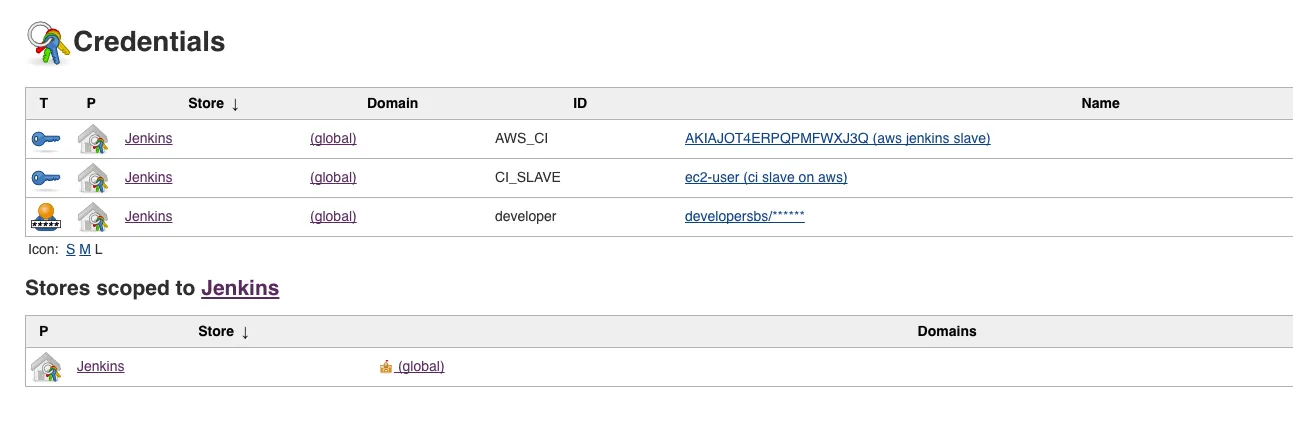Viewport: 1293px width, 430px height.
Task: Click the store icon in the Stores scoped table
Action: click(46, 367)
